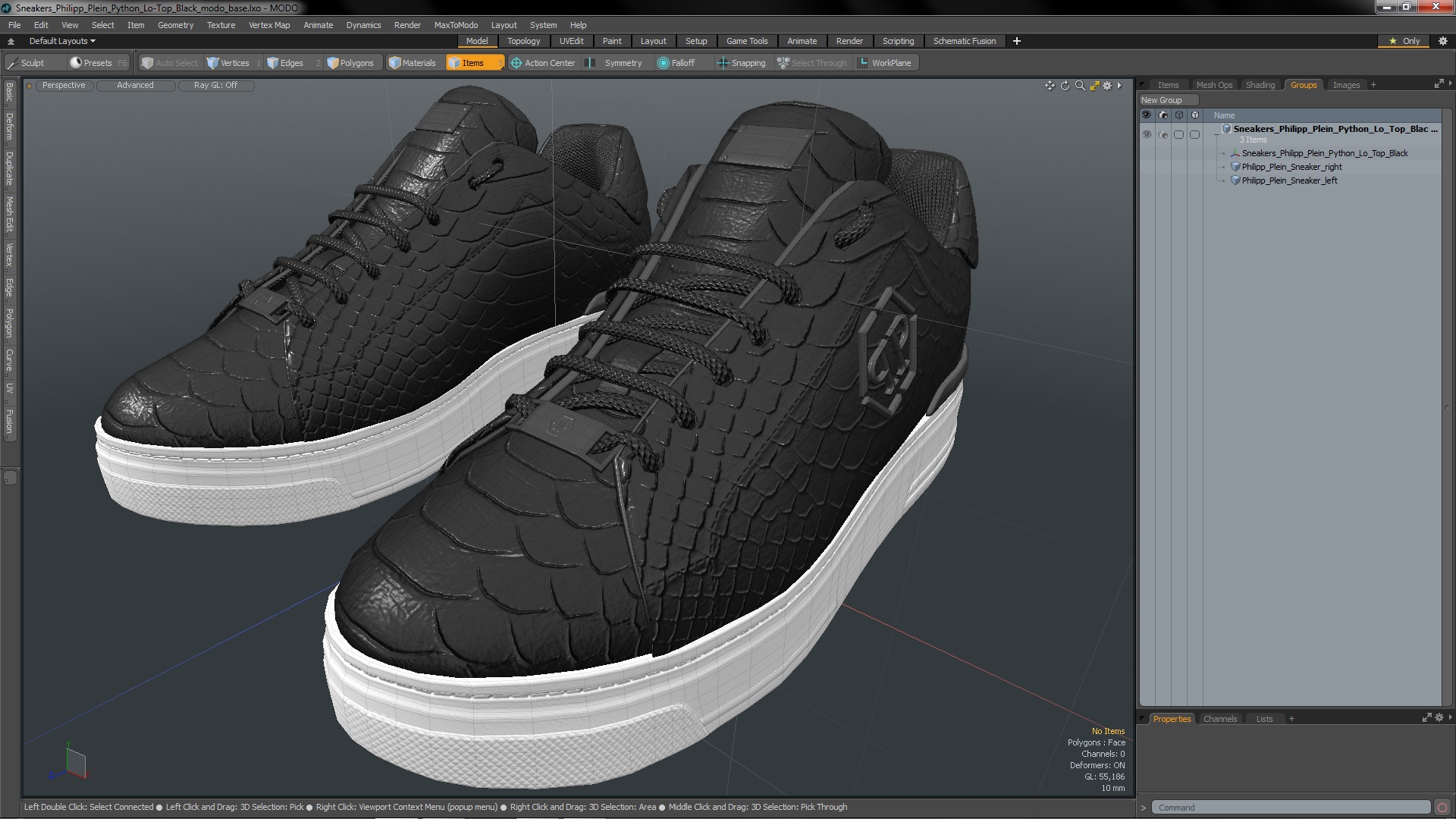
Task: Toggle first checkbox of the Sneakers group row
Action: [x=1178, y=135]
